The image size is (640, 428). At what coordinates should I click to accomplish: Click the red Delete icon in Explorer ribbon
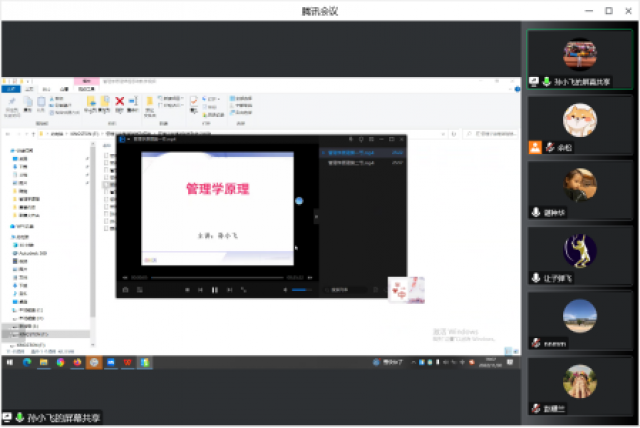tap(119, 101)
